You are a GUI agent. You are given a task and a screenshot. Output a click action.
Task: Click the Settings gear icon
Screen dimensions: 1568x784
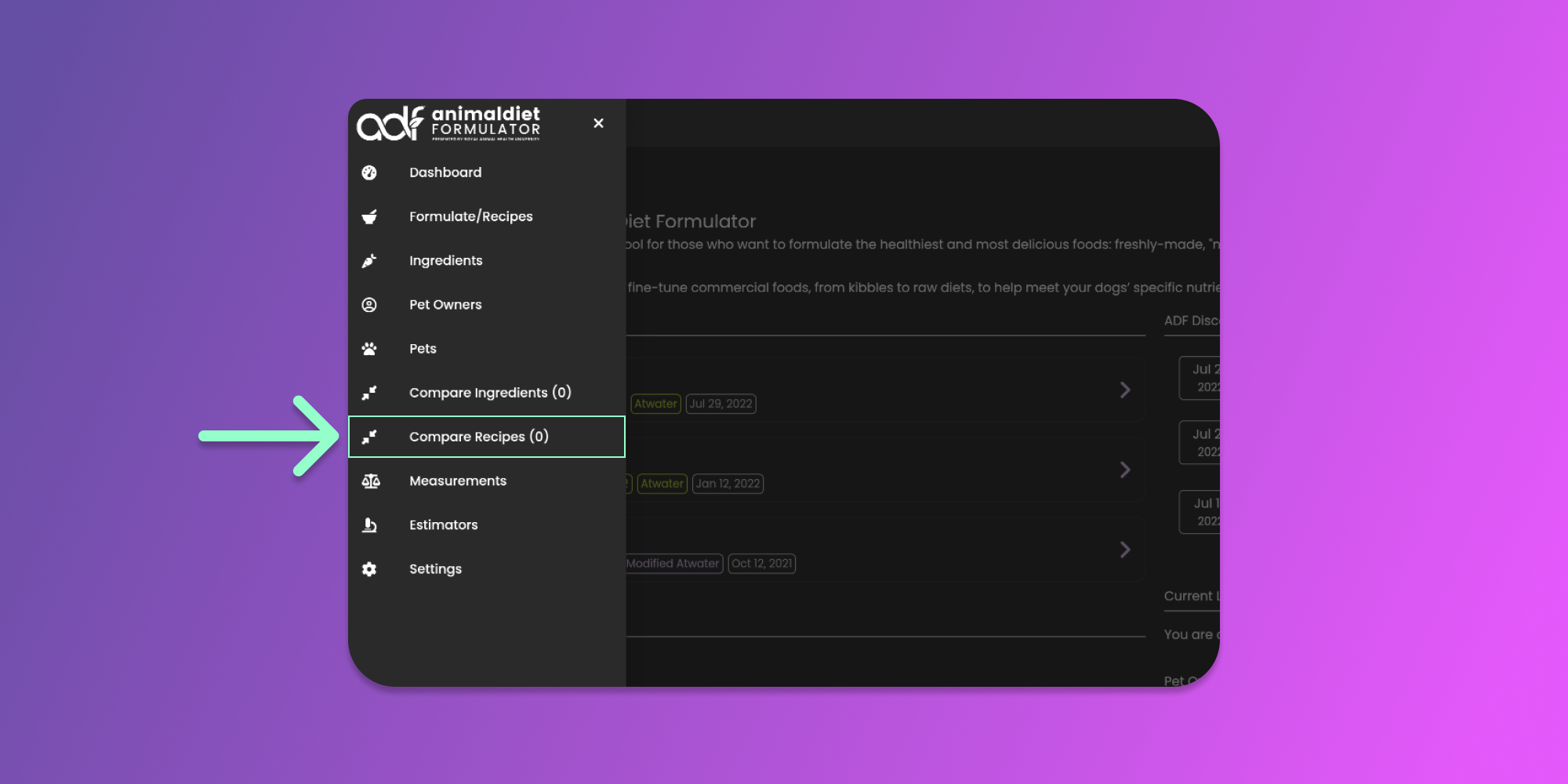(x=369, y=569)
